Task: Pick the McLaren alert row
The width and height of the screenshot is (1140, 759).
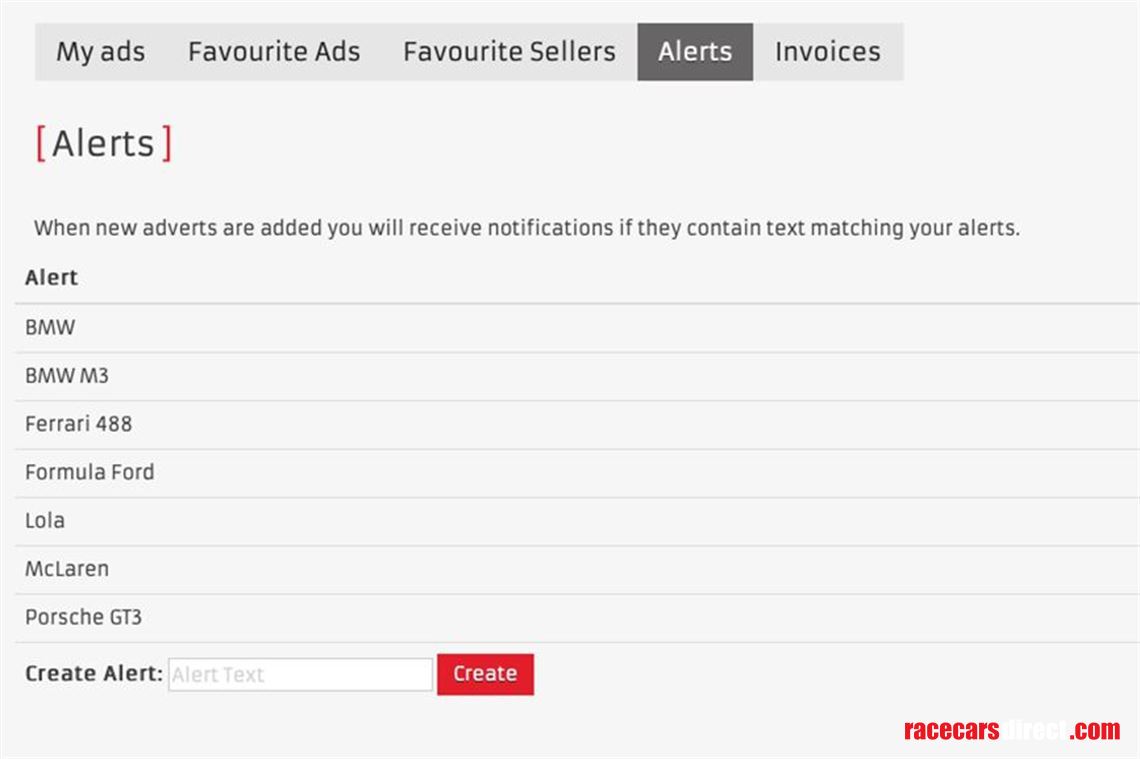Action: coord(67,569)
